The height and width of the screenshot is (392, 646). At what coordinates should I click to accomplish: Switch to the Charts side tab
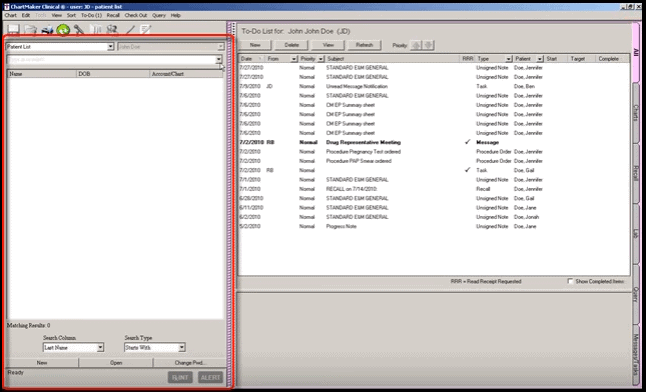pos(636,113)
